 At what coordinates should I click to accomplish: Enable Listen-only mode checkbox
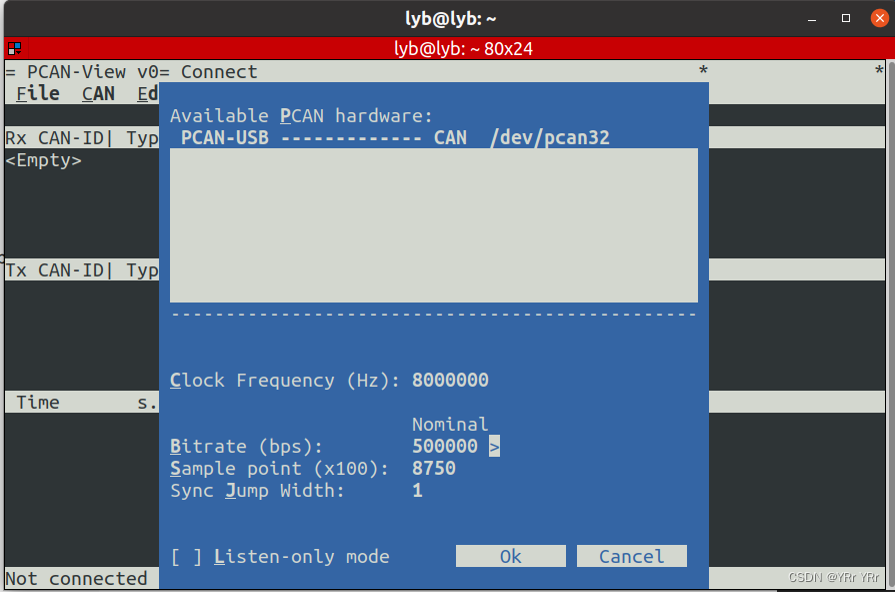[186, 557]
